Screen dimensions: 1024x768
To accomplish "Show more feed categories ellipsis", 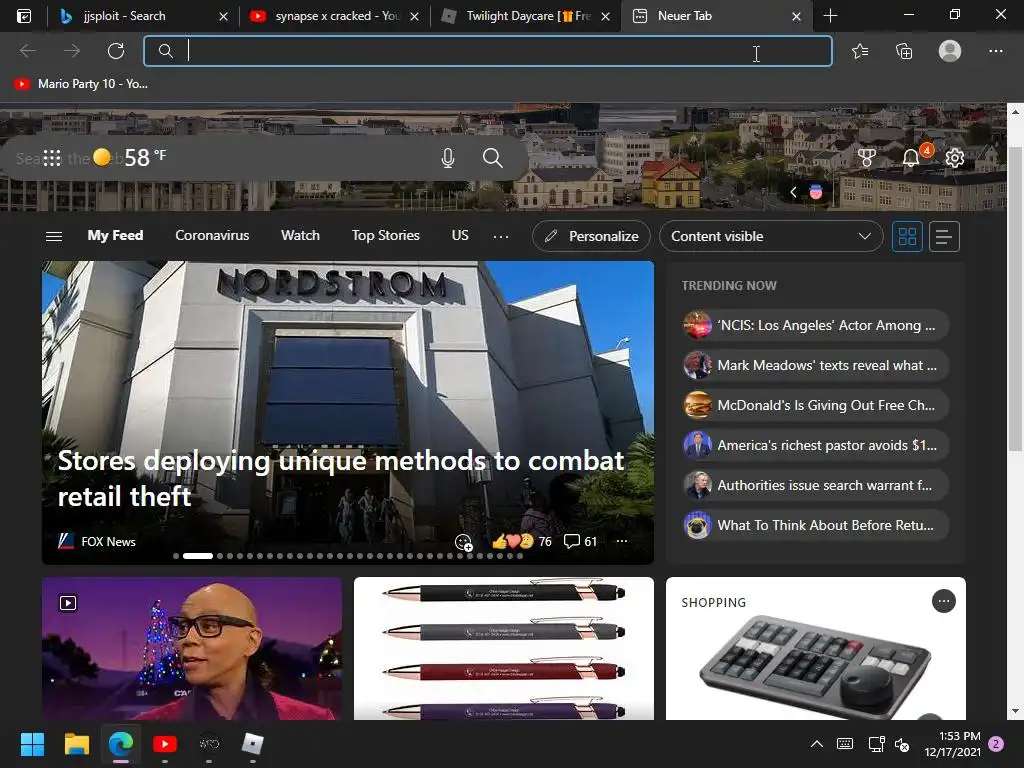I will click(501, 236).
